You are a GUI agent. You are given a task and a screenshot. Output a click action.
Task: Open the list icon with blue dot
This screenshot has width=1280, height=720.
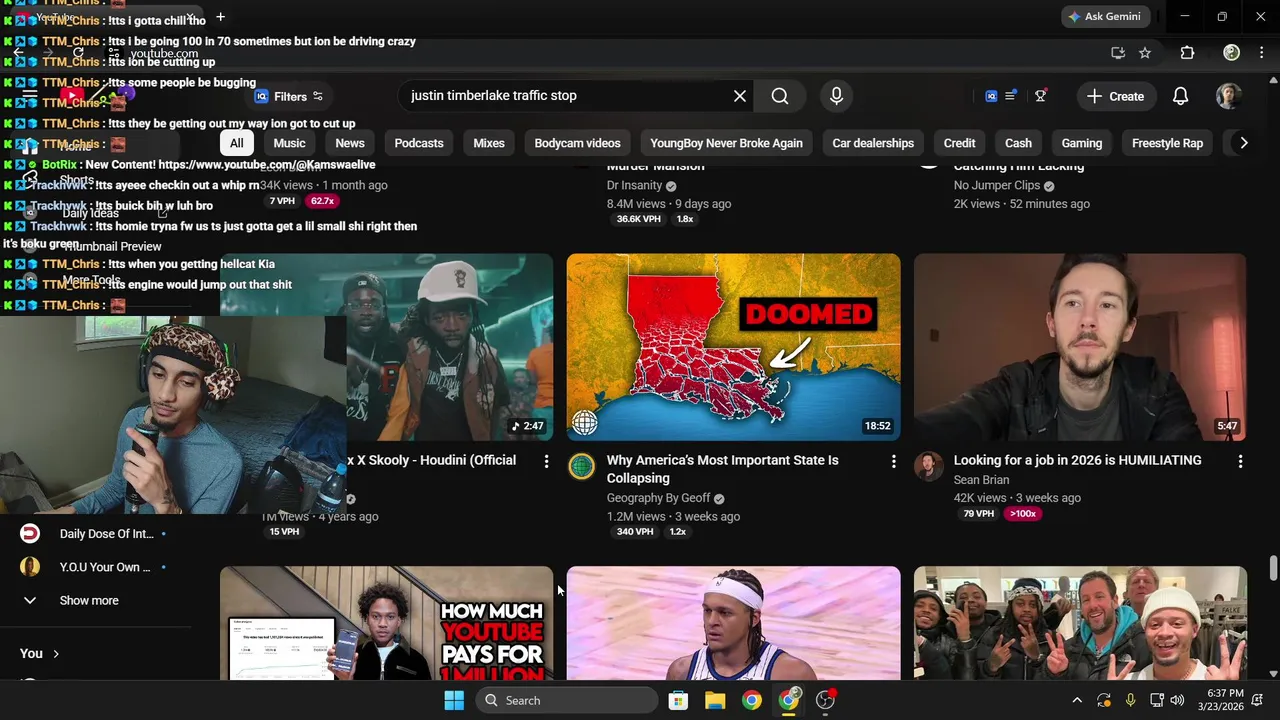pos(1011,96)
